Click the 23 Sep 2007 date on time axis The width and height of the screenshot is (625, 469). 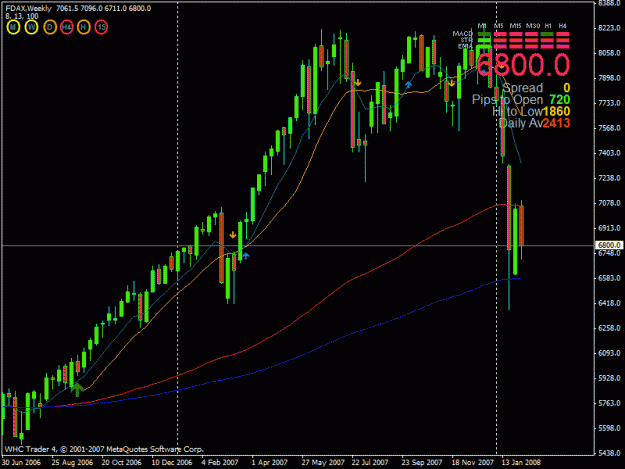[x=422, y=462]
